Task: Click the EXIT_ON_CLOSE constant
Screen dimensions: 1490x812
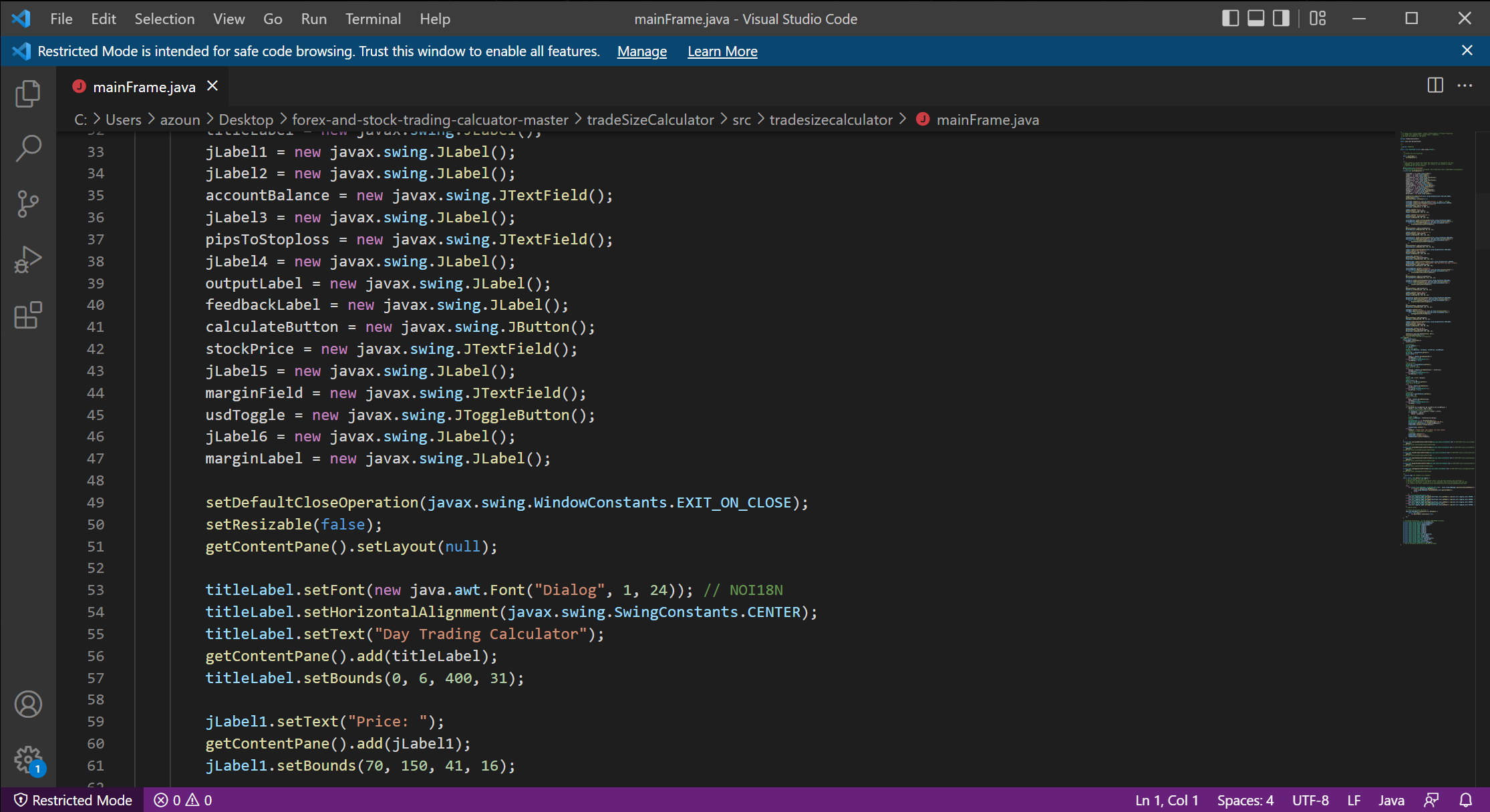Action: tap(734, 502)
